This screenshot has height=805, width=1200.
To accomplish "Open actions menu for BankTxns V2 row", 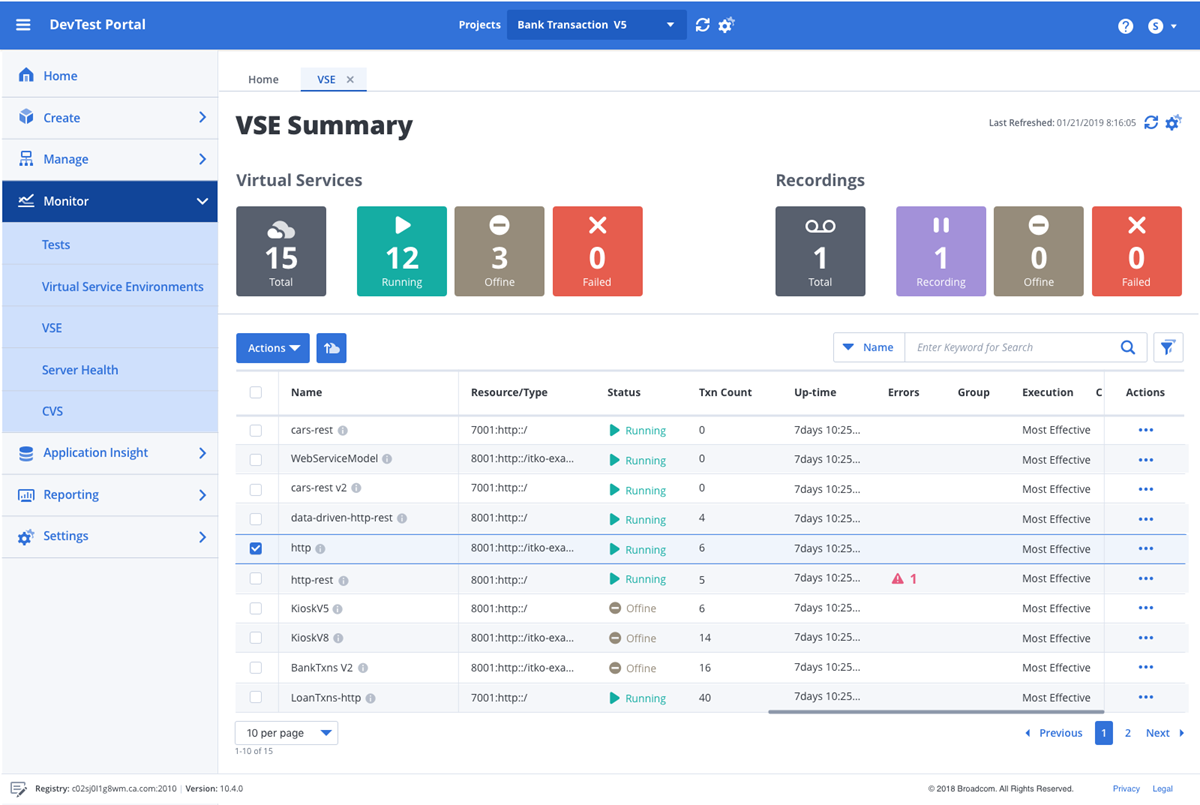I will click(1146, 668).
